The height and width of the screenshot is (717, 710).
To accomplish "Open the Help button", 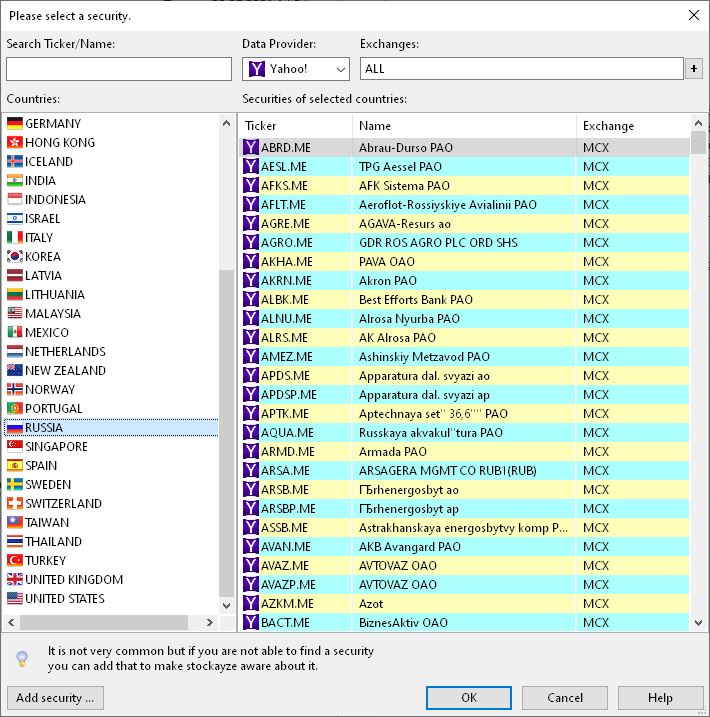I will pyautogui.click(x=660, y=698).
